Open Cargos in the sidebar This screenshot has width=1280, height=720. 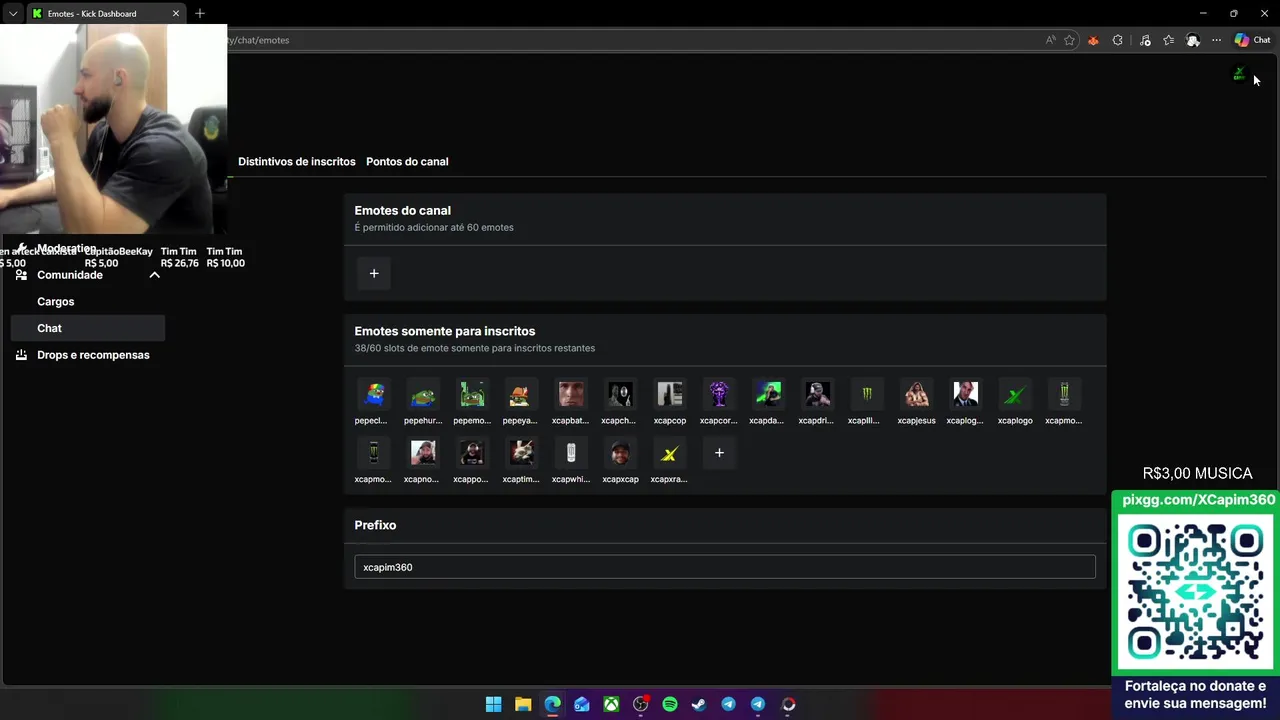coord(56,301)
